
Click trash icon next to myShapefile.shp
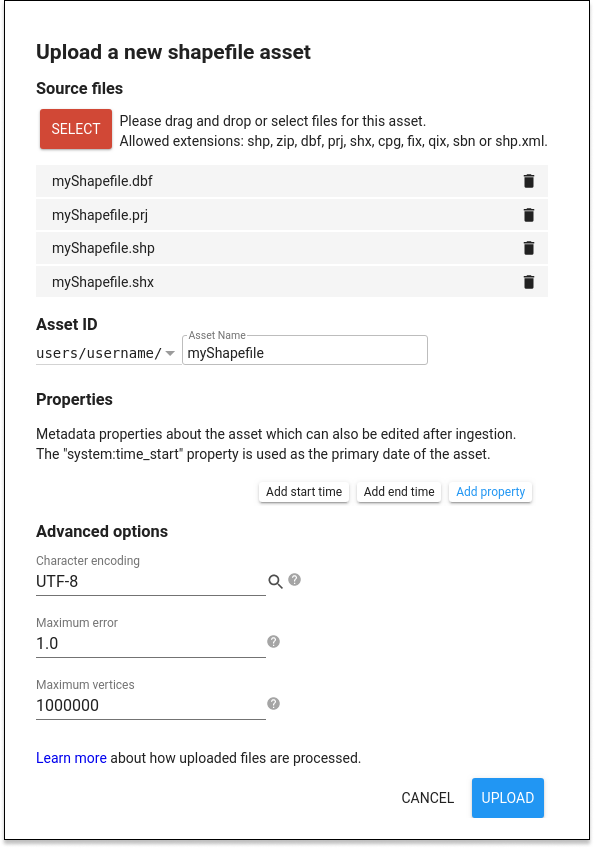(529, 248)
